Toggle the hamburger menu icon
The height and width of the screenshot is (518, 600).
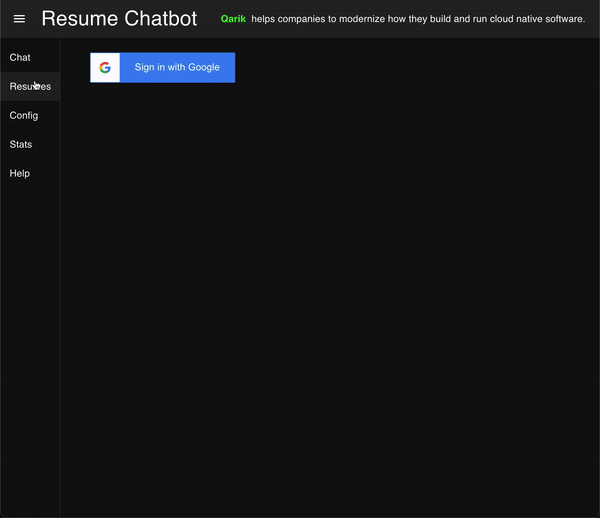point(19,19)
